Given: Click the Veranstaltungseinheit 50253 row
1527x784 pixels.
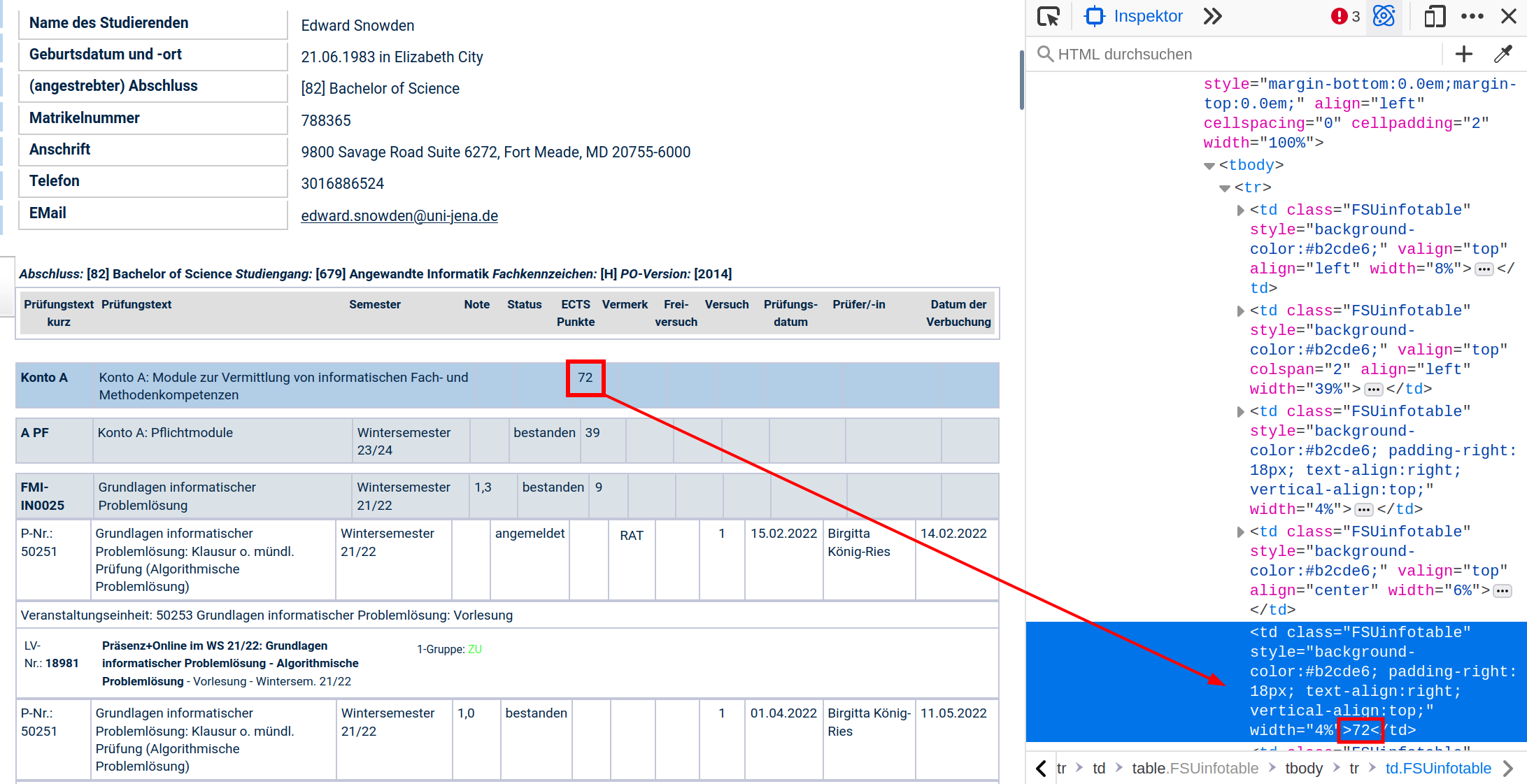Looking at the screenshot, I should click(507, 615).
